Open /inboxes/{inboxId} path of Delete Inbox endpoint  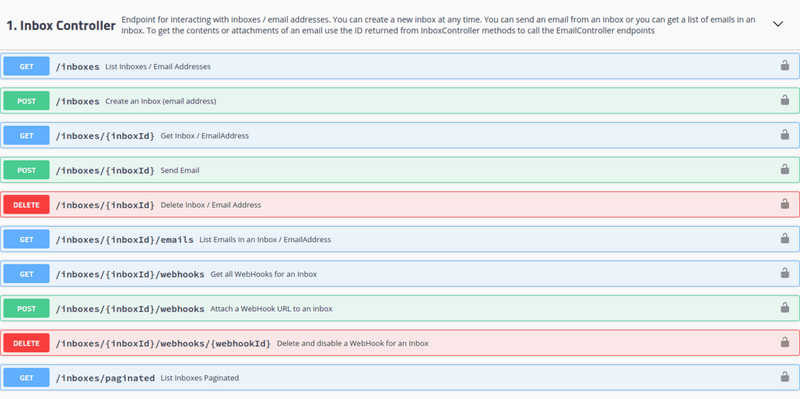pos(105,205)
